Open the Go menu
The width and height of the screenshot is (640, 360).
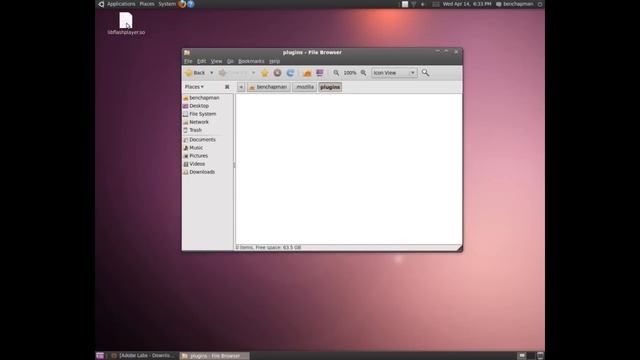(x=230, y=61)
